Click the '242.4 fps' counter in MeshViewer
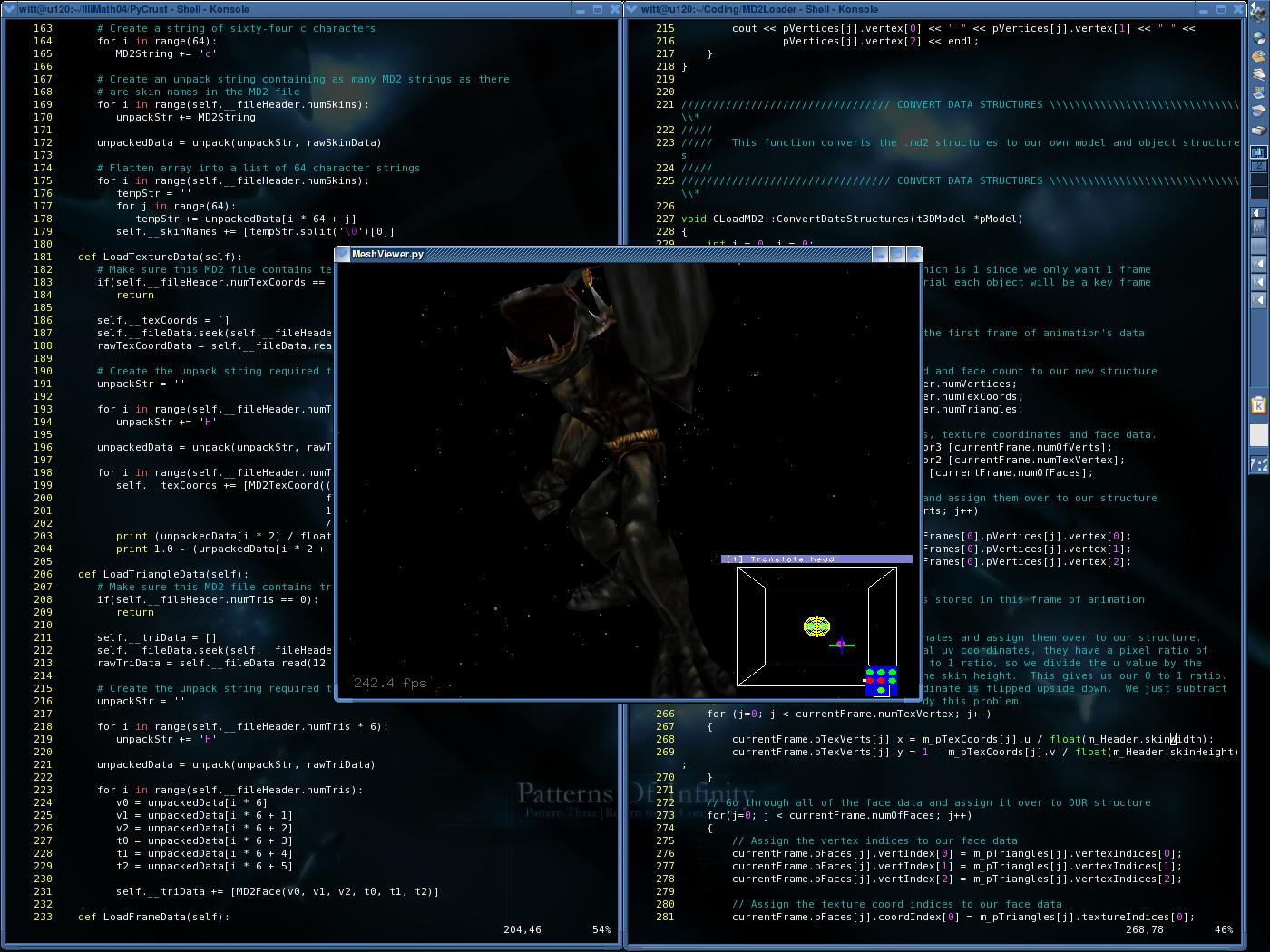Viewport: 1270px width, 952px height. coord(390,683)
